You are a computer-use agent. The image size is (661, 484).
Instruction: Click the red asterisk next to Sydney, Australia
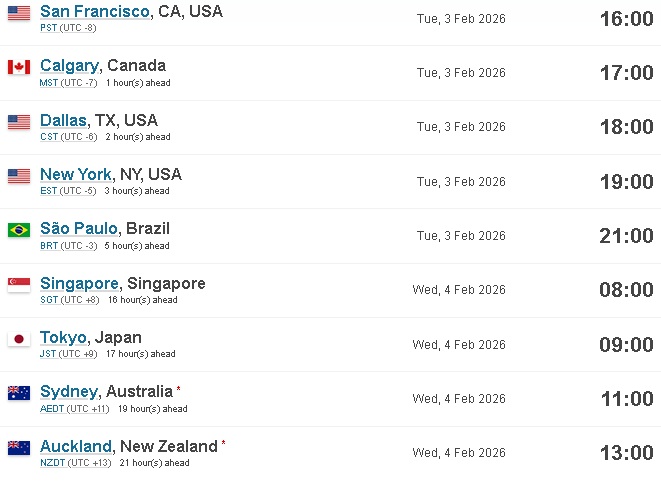(x=178, y=388)
